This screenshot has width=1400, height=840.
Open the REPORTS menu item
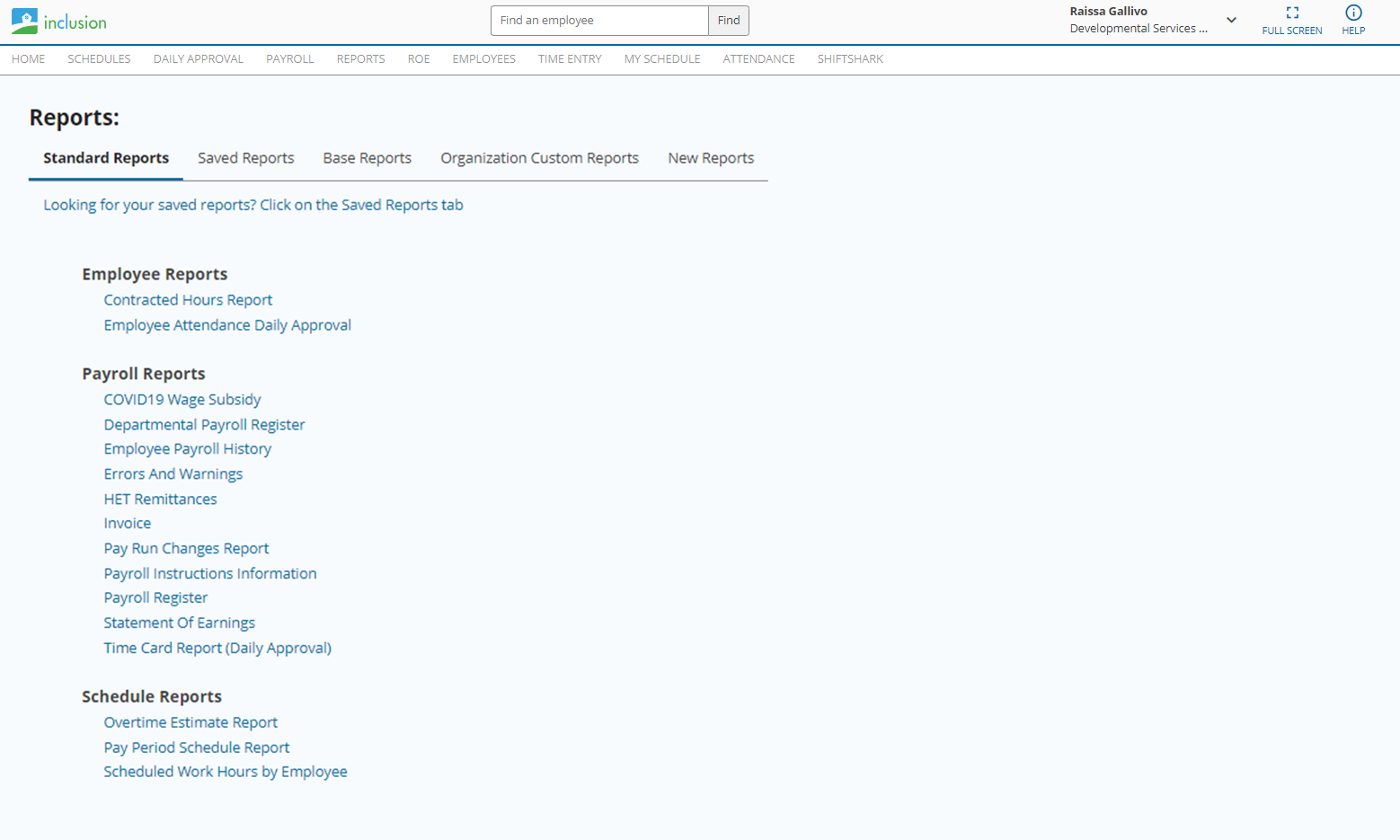[361, 59]
